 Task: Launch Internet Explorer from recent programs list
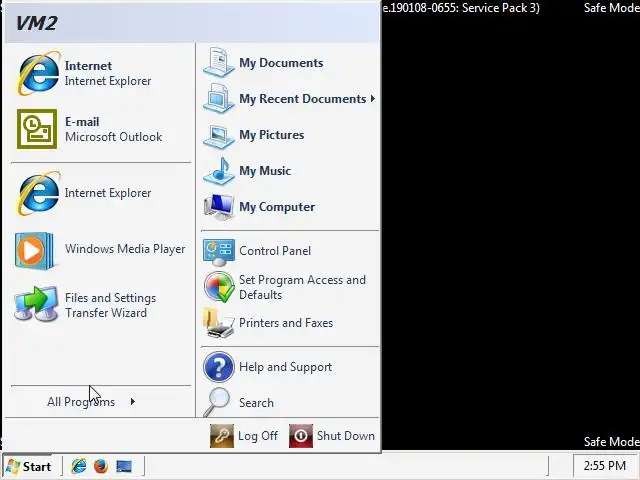click(38, 193)
